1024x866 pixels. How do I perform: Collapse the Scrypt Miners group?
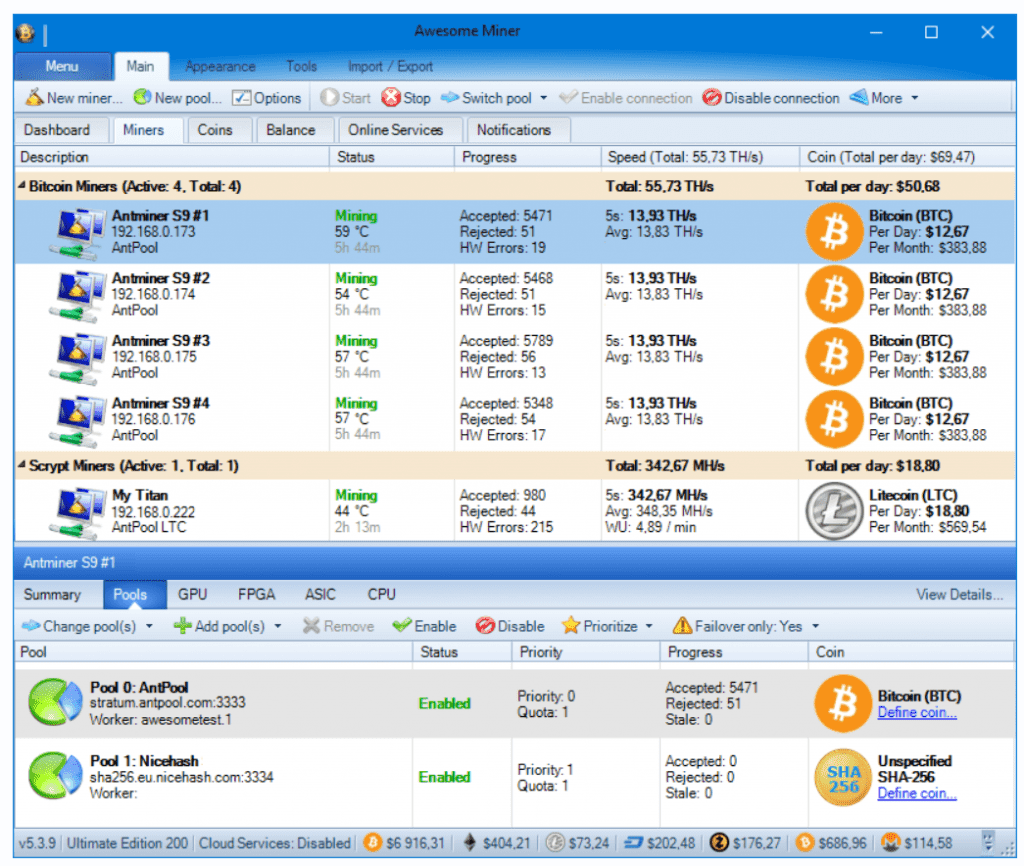pyautogui.click(x=22, y=465)
